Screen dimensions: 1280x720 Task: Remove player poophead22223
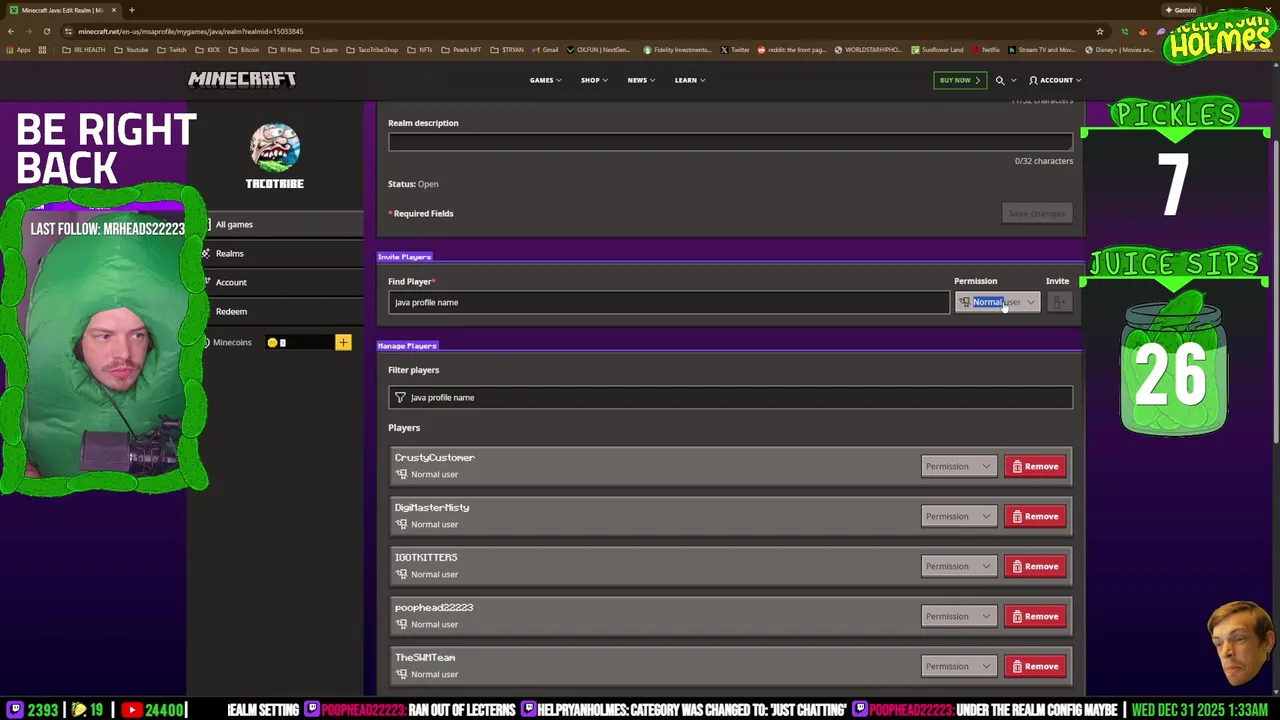tap(1035, 617)
